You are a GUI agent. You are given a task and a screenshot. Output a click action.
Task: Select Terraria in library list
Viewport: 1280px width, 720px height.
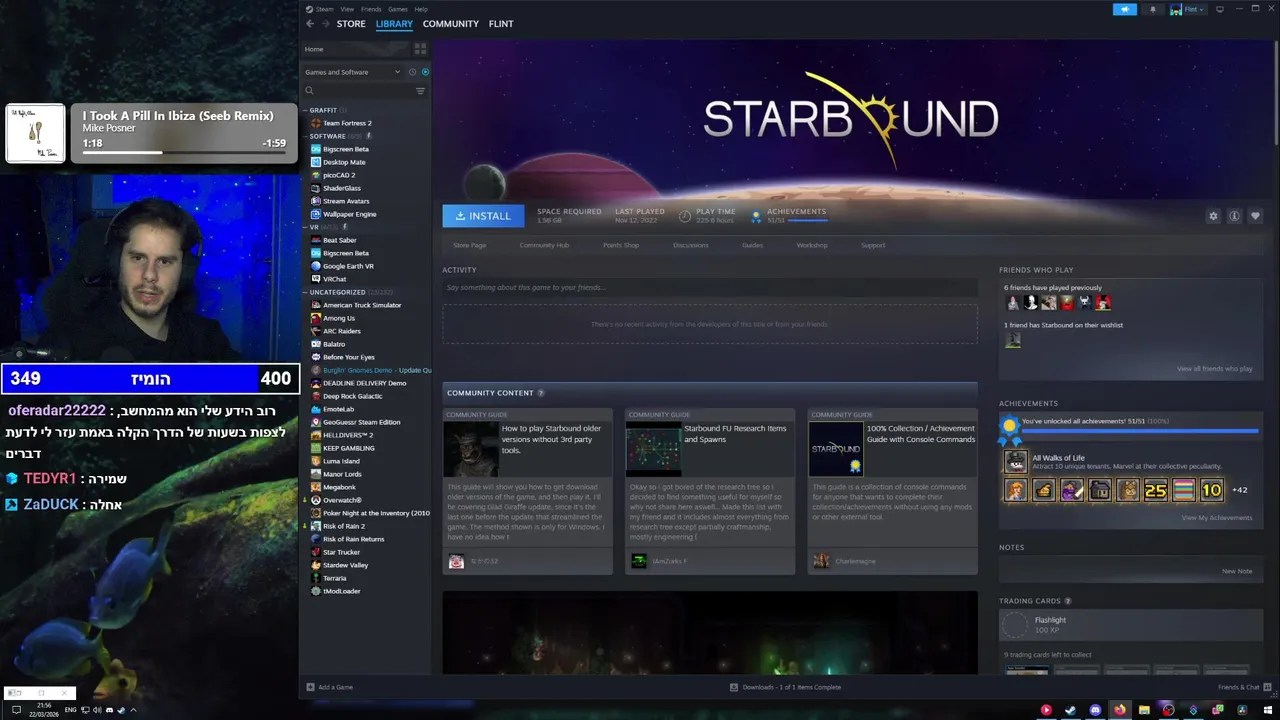(334, 578)
